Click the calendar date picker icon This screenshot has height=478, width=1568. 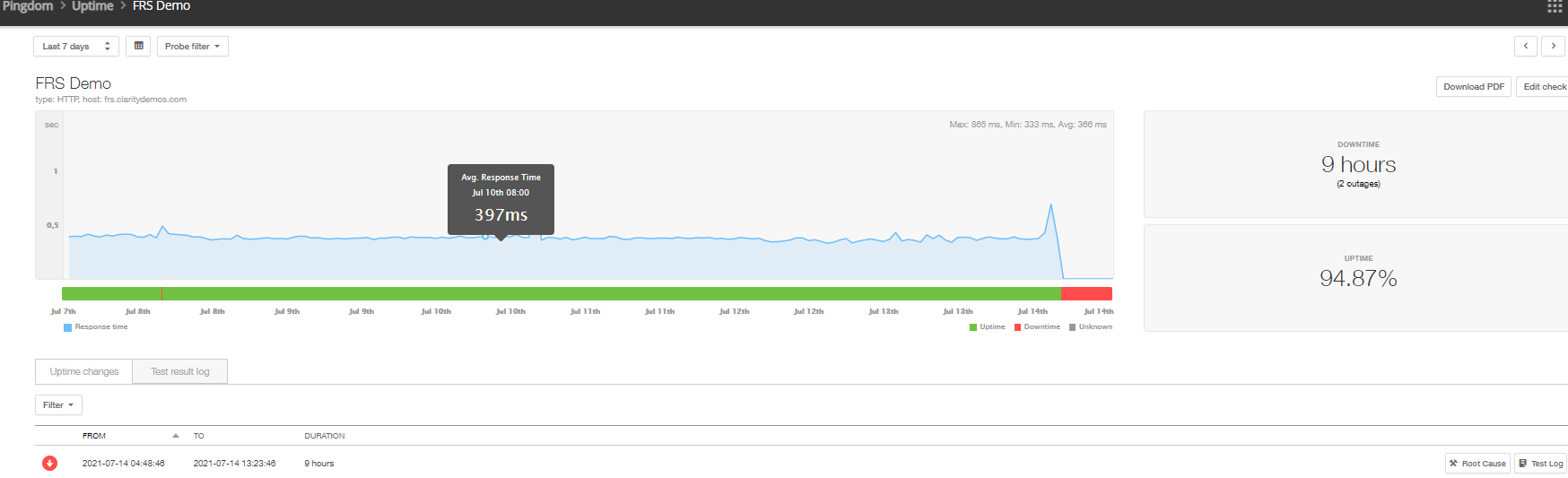point(138,46)
